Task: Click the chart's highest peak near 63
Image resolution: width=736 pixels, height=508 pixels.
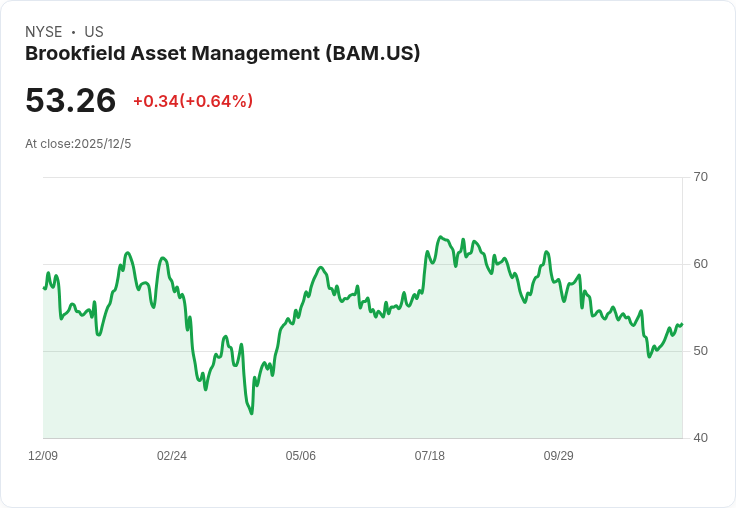Action: (440, 237)
